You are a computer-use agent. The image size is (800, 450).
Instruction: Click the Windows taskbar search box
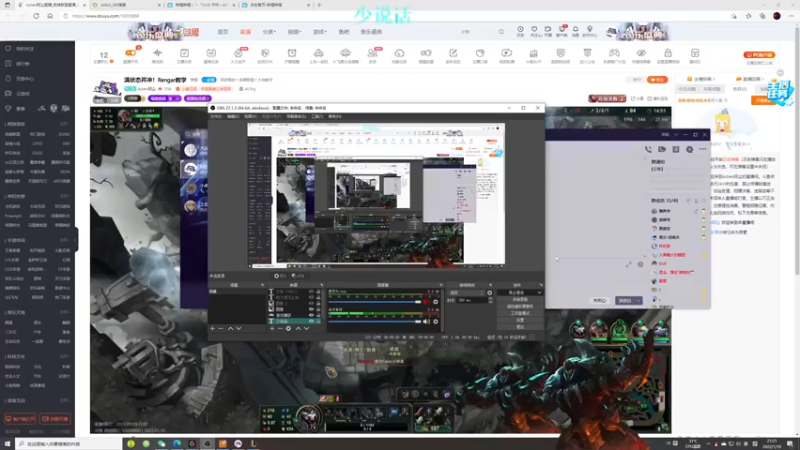69,444
